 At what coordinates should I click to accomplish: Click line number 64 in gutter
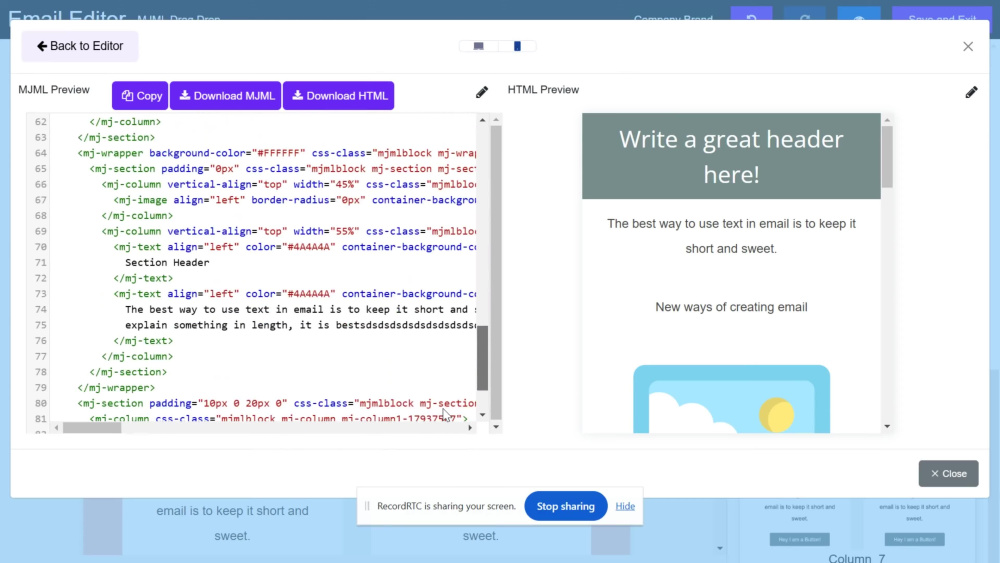point(41,153)
